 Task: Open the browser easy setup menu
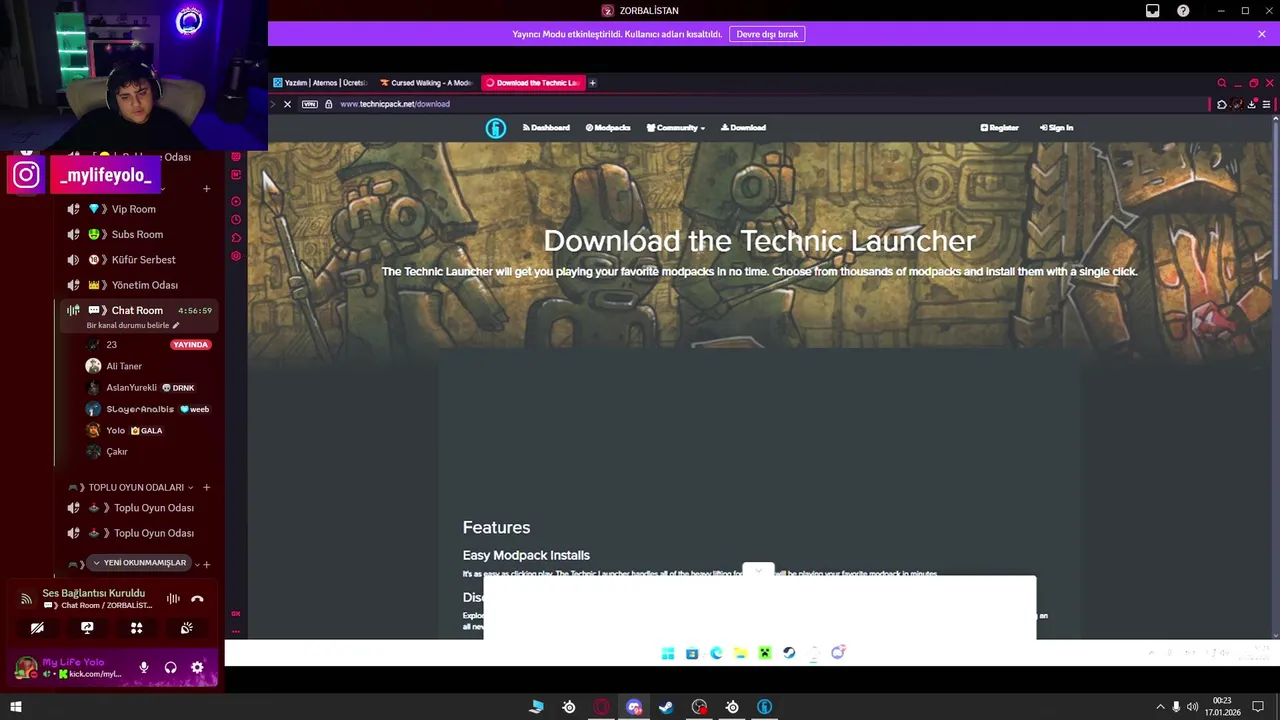(1266, 104)
